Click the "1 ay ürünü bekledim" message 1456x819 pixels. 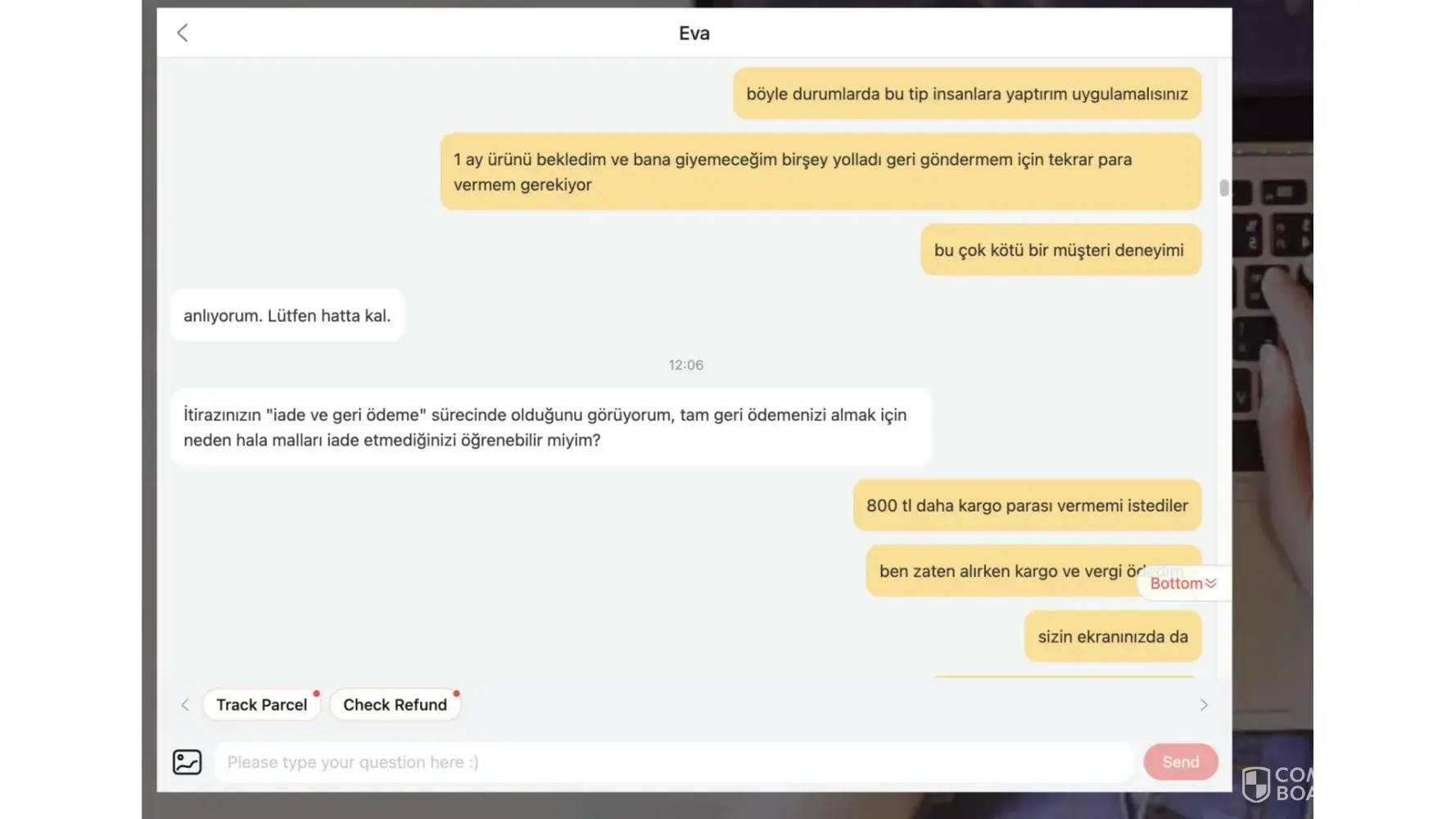point(821,172)
